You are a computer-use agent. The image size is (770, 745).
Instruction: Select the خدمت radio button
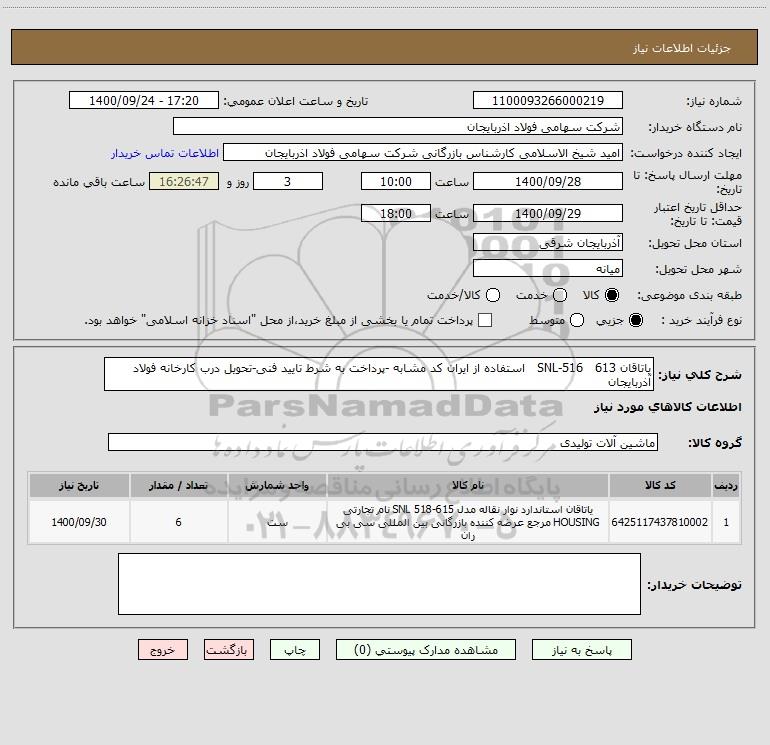pos(560,295)
